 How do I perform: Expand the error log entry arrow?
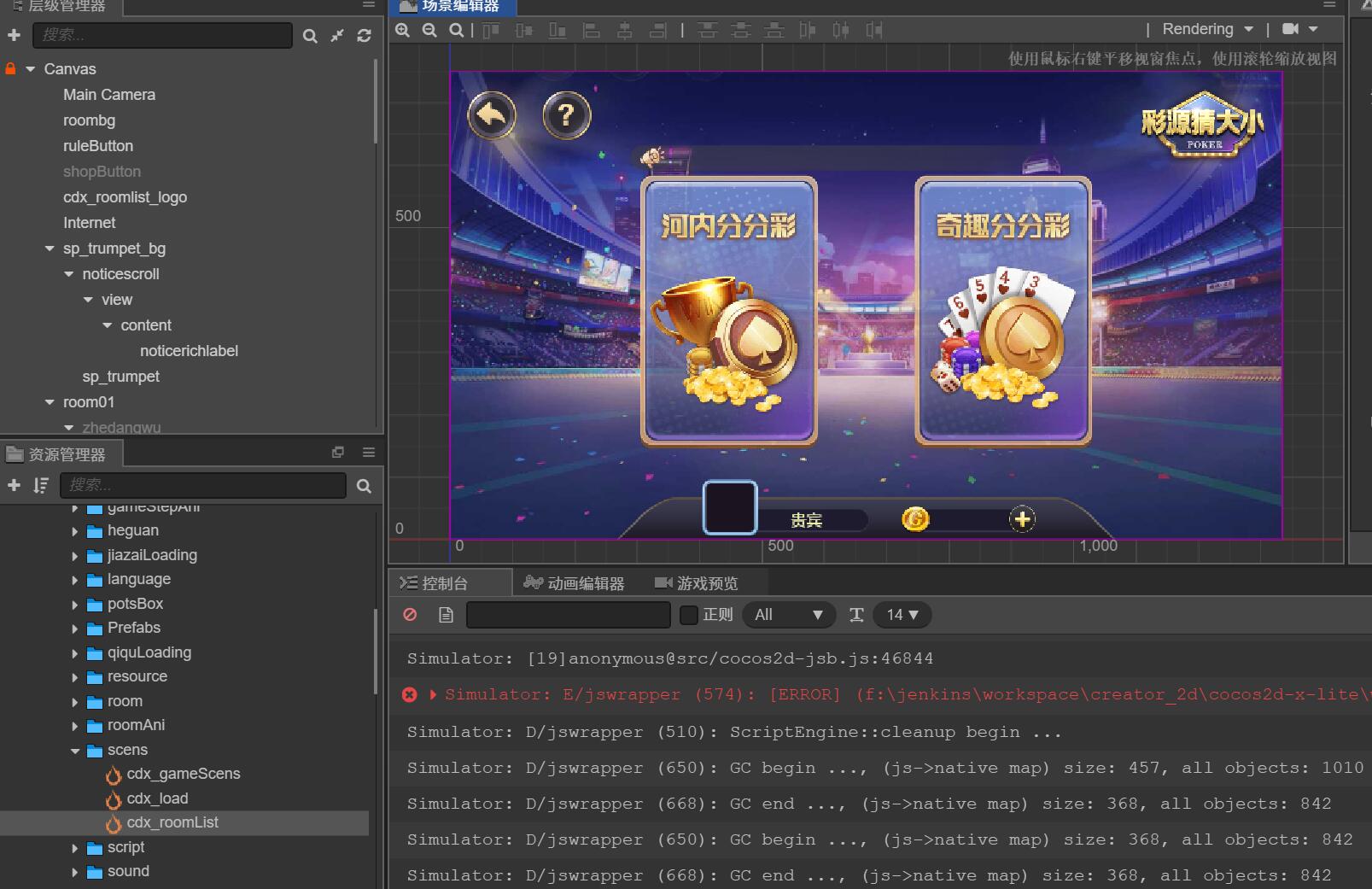433,694
